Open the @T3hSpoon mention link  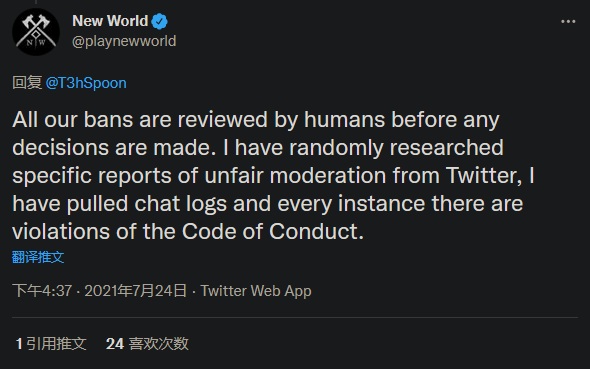tap(86, 83)
